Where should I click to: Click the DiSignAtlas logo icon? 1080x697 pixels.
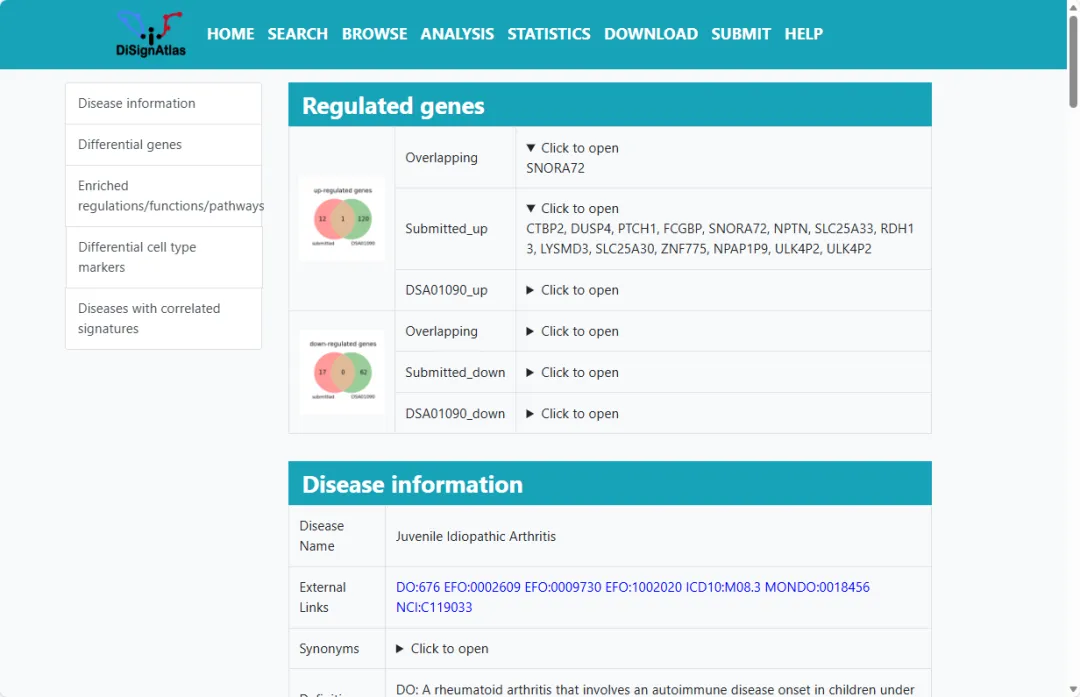[x=150, y=34]
